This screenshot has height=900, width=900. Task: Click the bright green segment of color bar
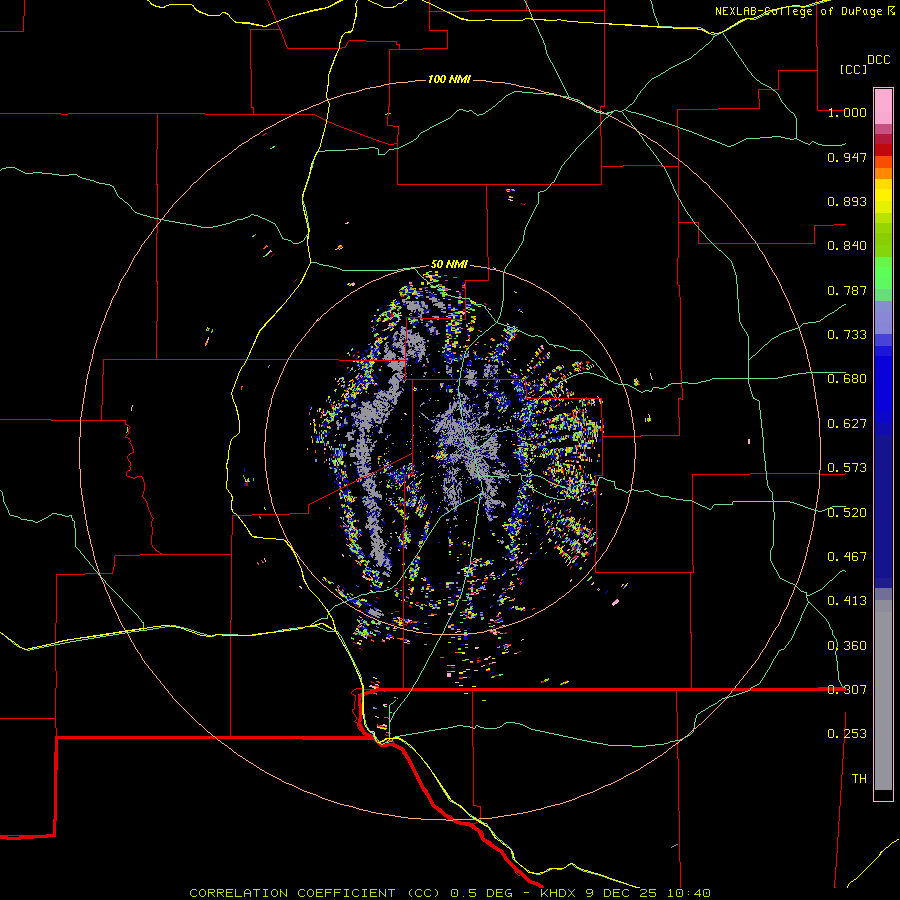tap(883, 273)
